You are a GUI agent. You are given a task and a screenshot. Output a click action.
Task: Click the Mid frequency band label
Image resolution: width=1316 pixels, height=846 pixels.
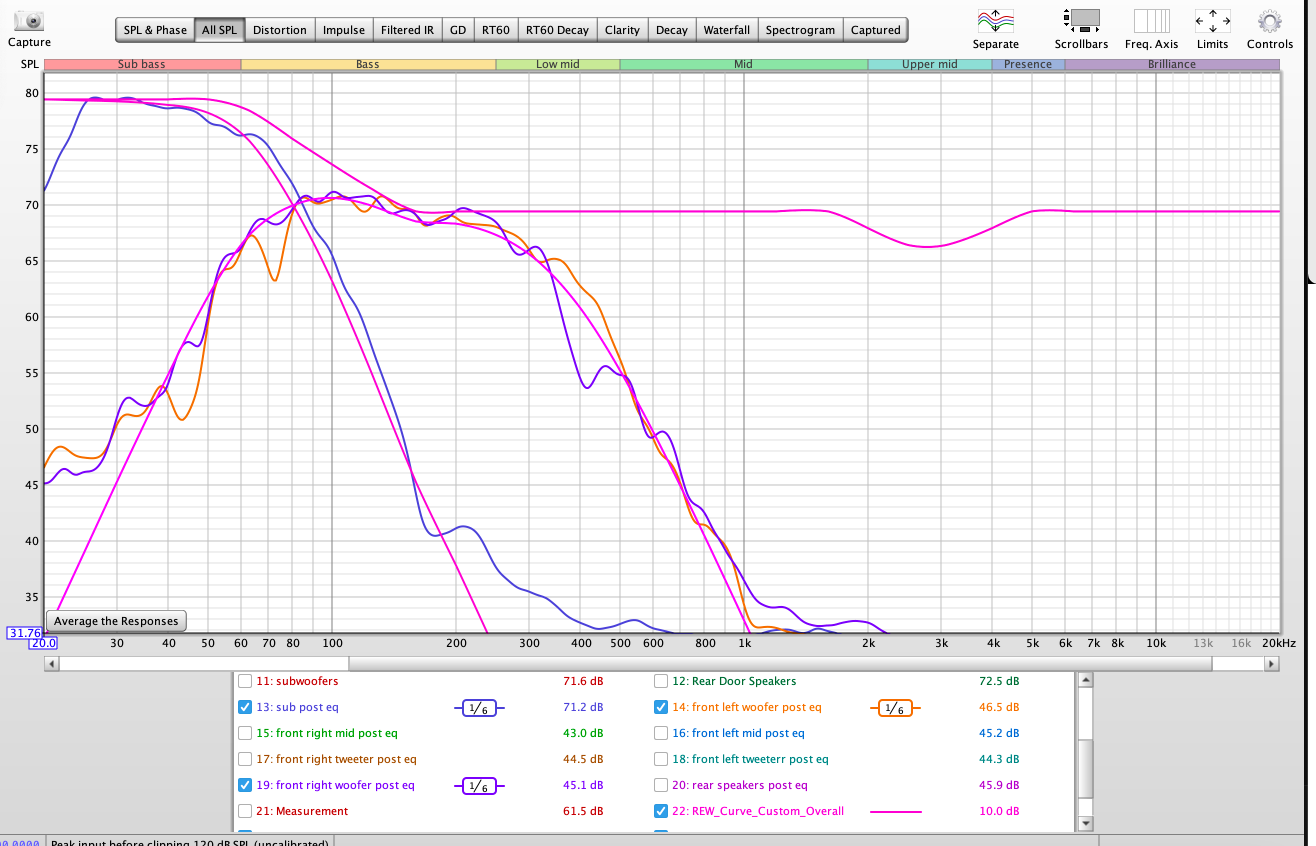(743, 64)
